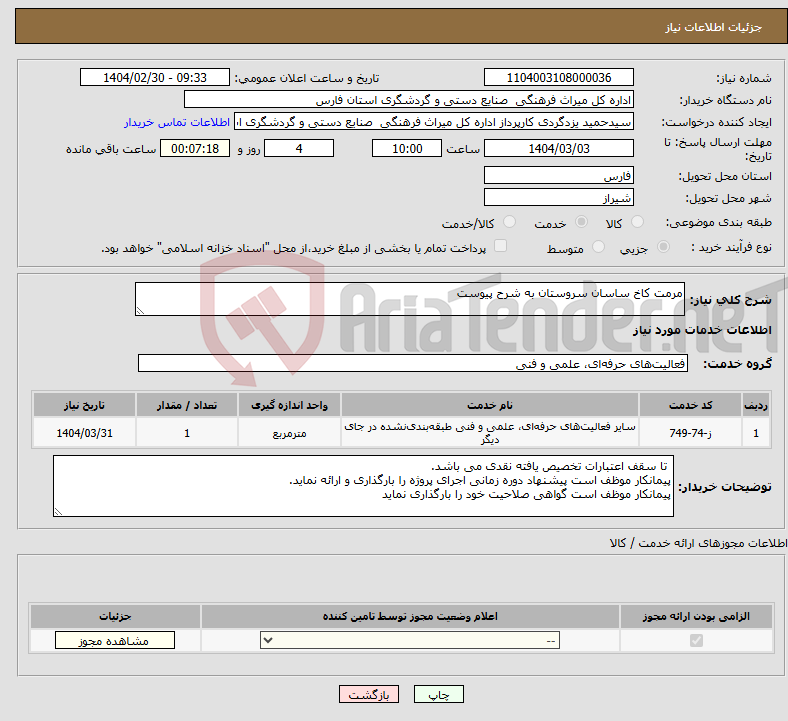This screenshot has height=721, width=788.
Task: Select the جزیی purchase type radio
Action: [x=663, y=247]
